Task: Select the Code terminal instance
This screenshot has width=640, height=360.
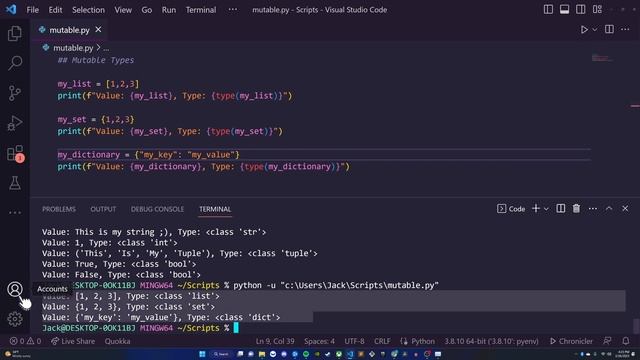Action: click(x=511, y=209)
